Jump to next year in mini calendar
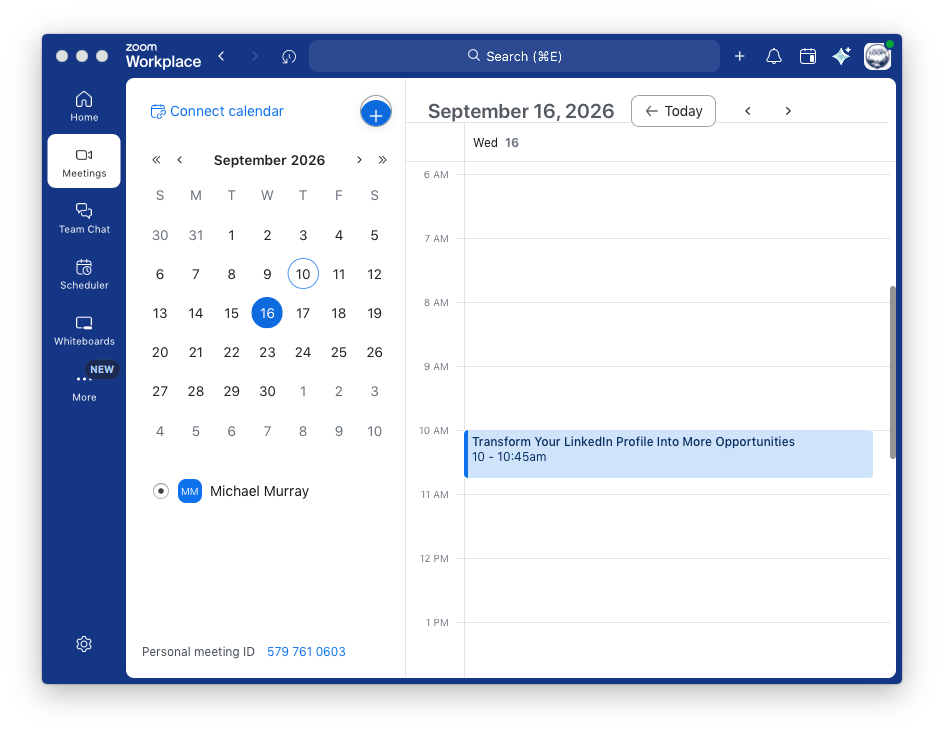The width and height of the screenshot is (944, 734). coord(382,160)
